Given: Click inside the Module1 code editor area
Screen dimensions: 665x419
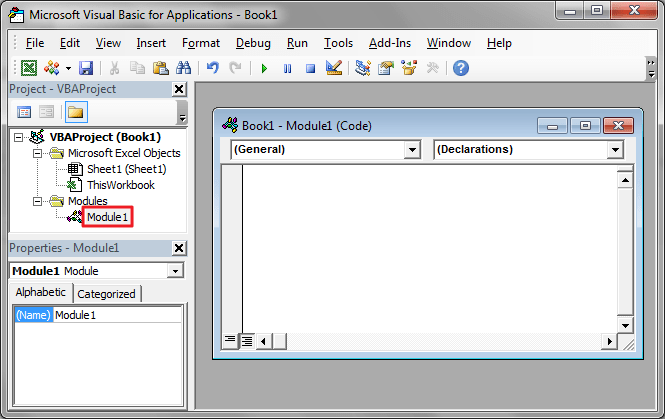Looking at the screenshot, I should (x=430, y=249).
